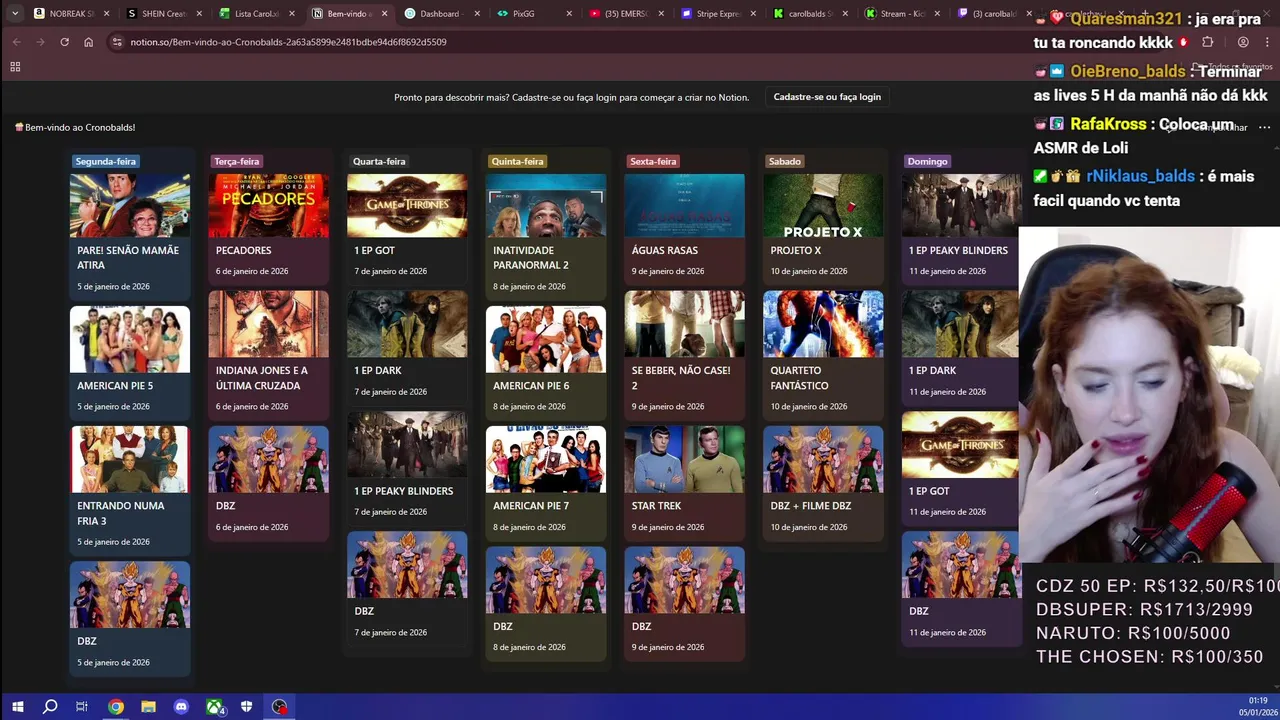
Task: Open the ENTRANDO NUMA FRIA 3 card
Action: point(129,490)
